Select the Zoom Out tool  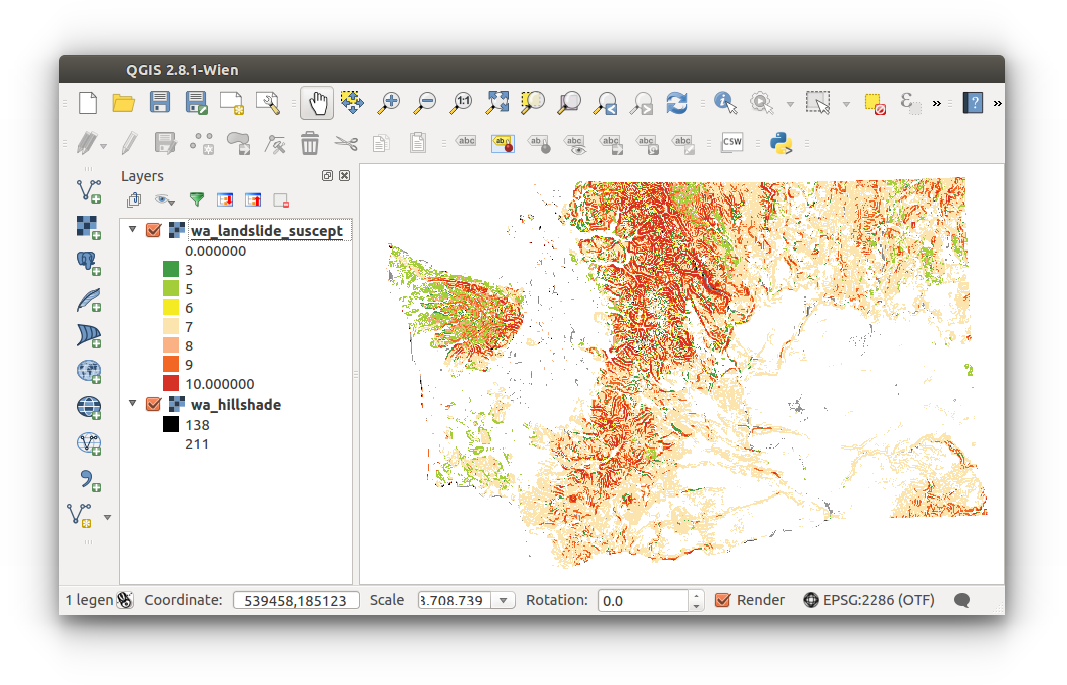click(425, 102)
